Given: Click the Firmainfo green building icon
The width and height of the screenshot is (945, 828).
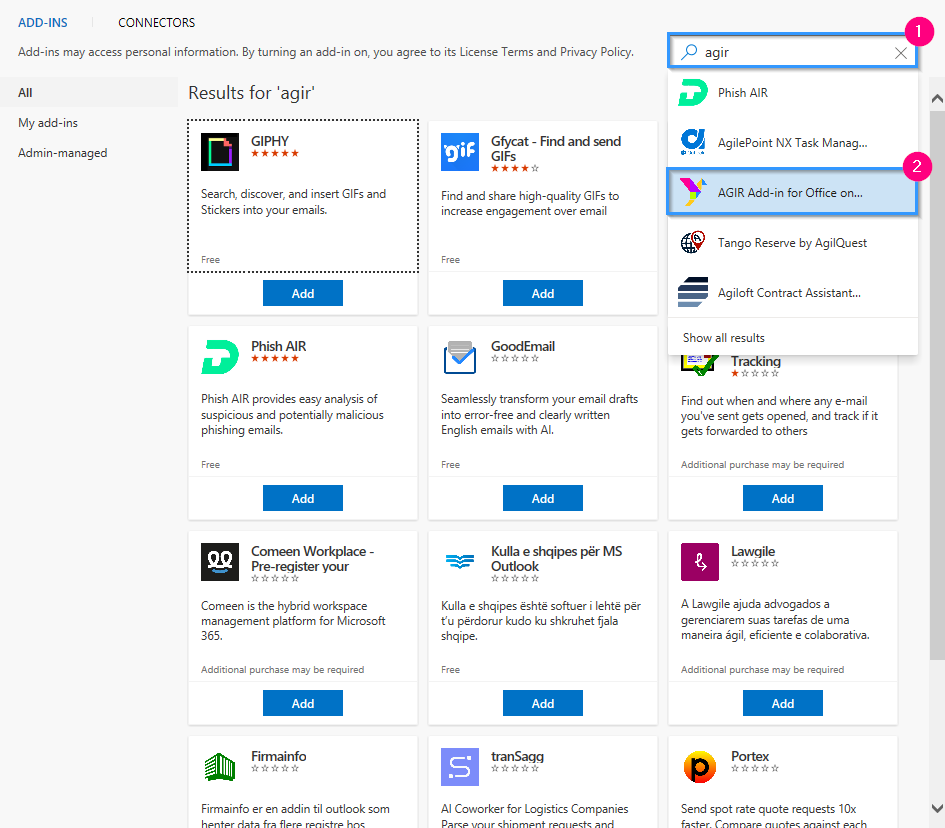Looking at the screenshot, I should click(x=219, y=767).
